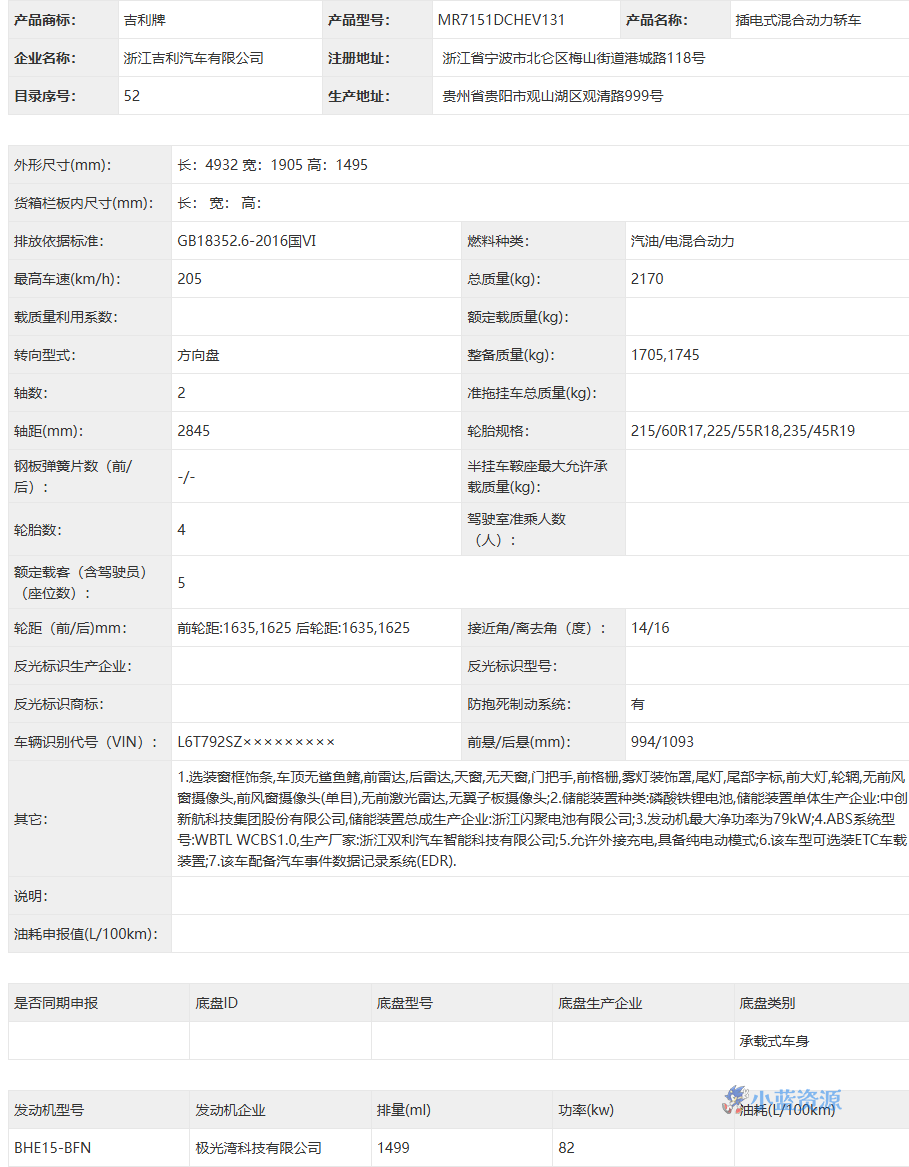
Task: Click registered address 浙江省宁波市北仑区梅山街道港城路118号
Action: [574, 58]
